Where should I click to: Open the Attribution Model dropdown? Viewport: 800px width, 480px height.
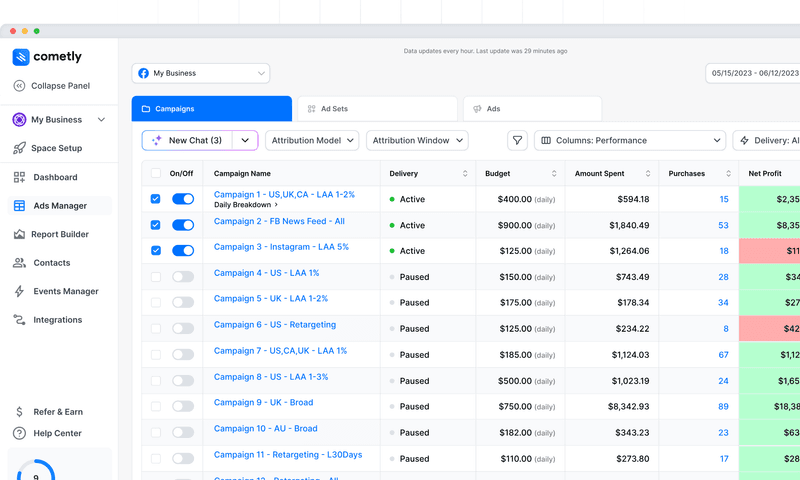pyautogui.click(x=312, y=140)
